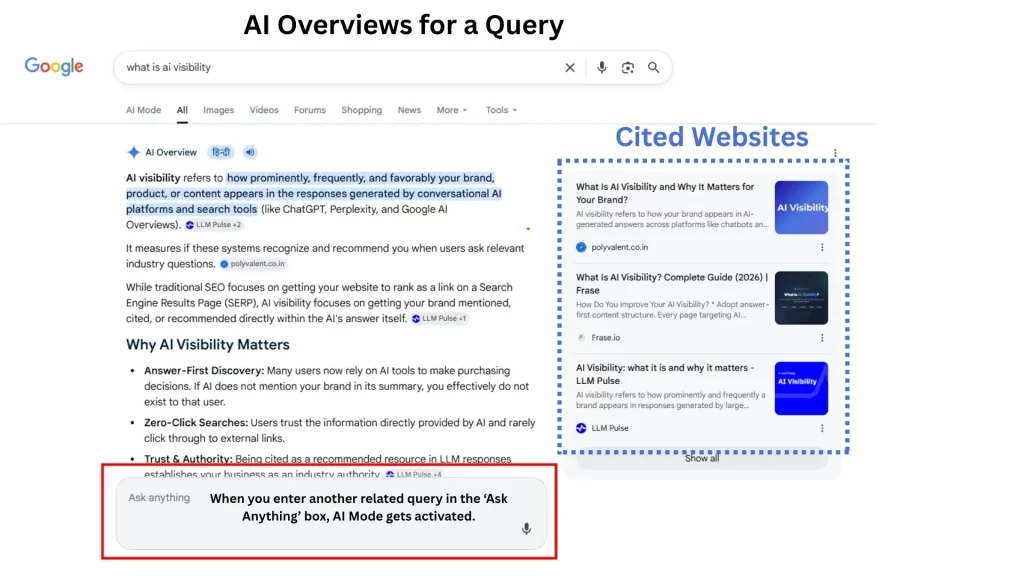This screenshot has width=1024, height=576.
Task: Click 'Answer-First Discovery:' bullet text
Action: 204,371
